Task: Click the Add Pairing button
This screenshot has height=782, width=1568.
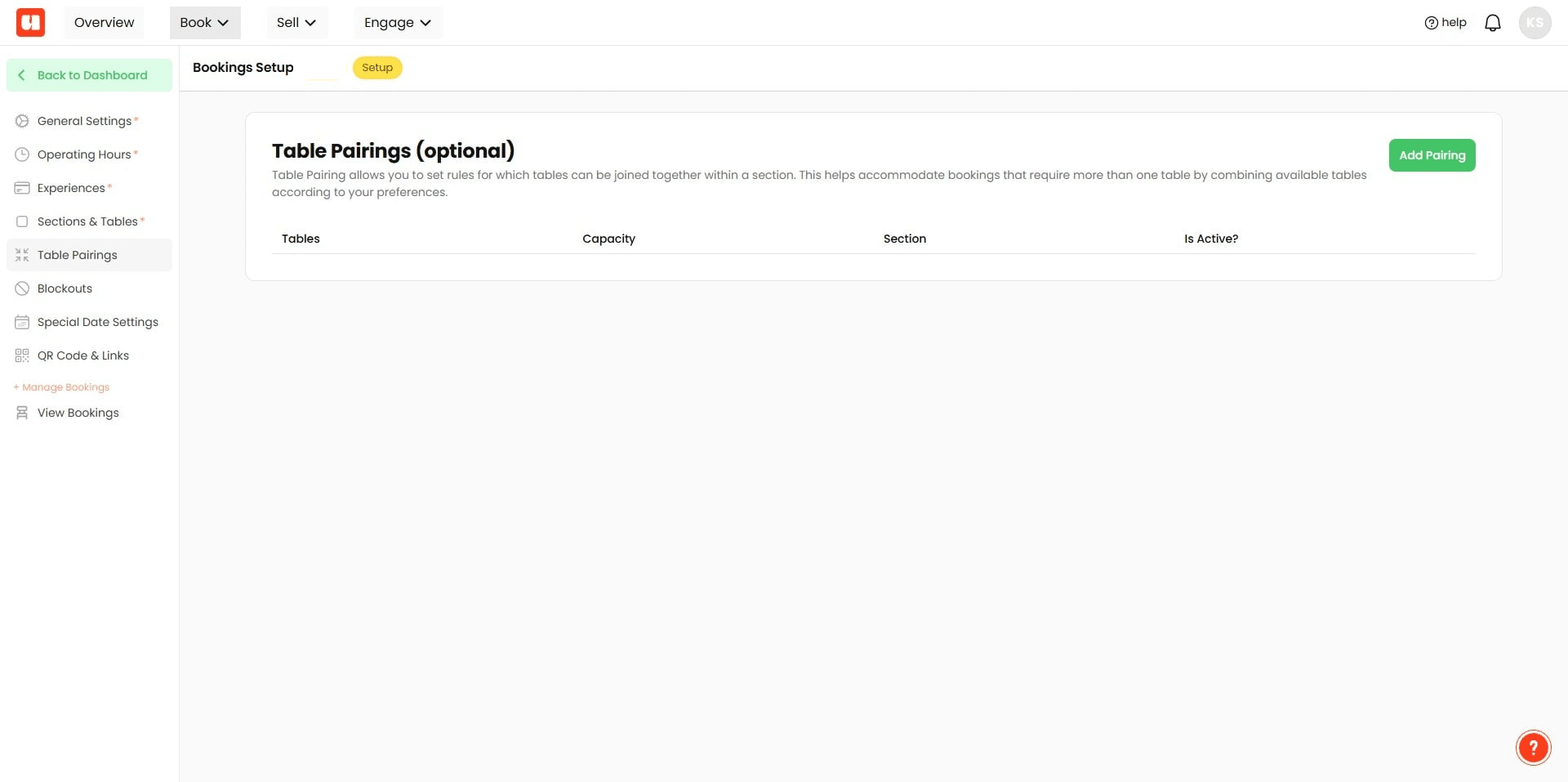Action: click(1432, 155)
